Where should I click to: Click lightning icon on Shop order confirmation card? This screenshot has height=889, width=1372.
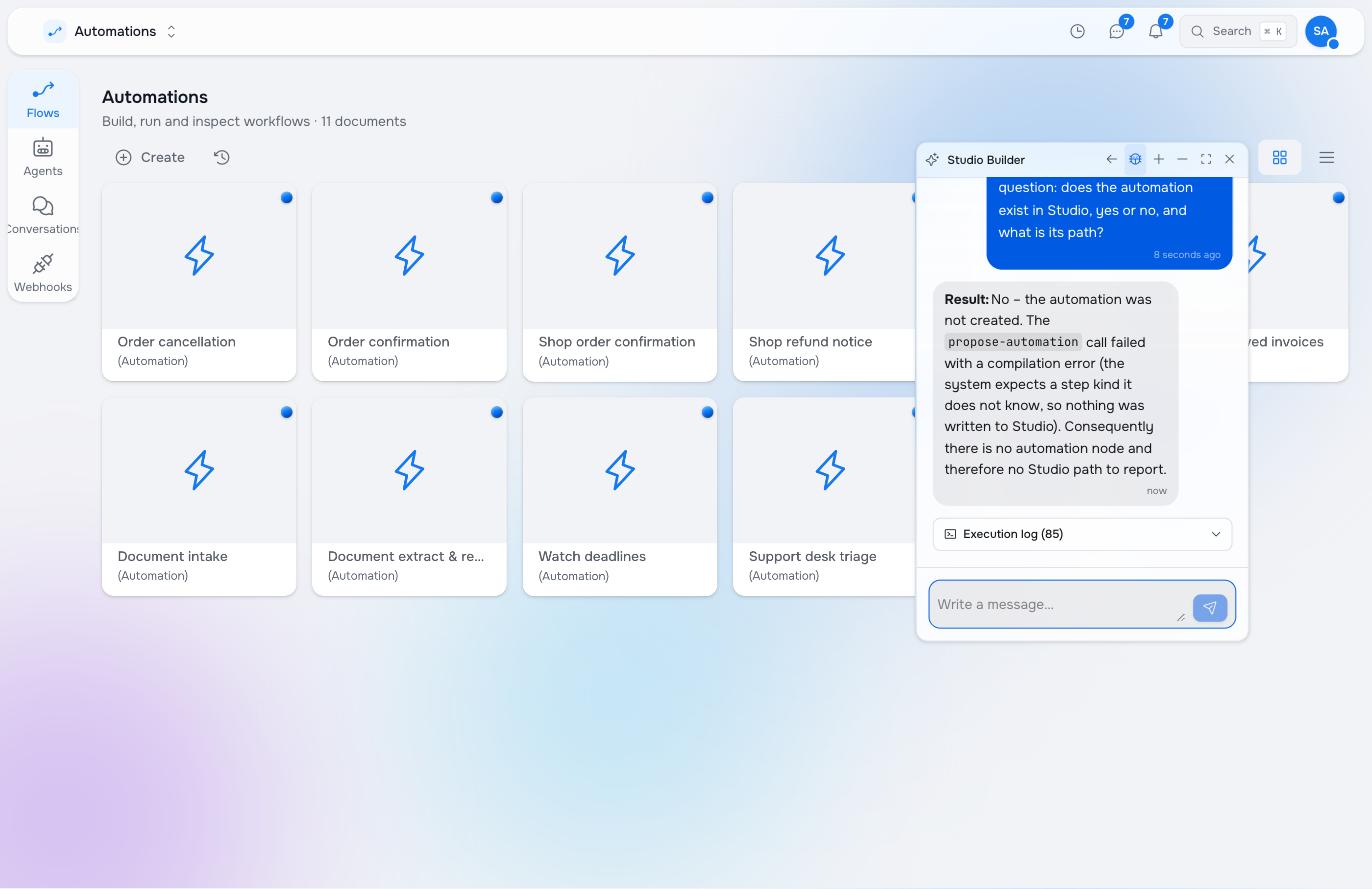tap(620, 256)
